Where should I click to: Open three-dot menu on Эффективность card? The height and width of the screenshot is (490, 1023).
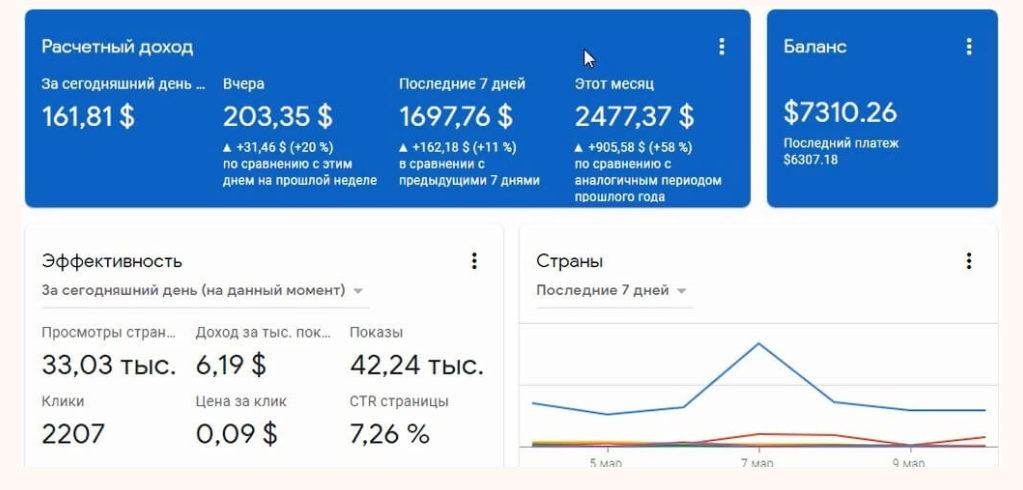pos(474,261)
